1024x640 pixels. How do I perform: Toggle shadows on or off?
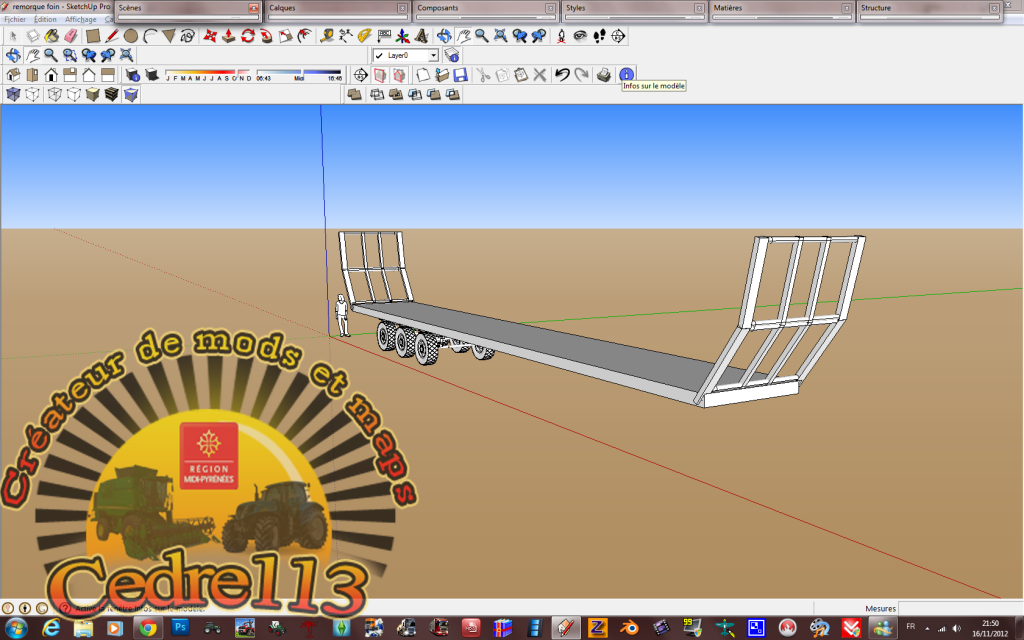[152, 75]
